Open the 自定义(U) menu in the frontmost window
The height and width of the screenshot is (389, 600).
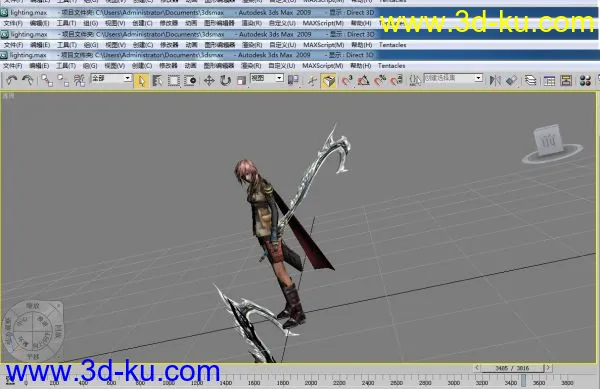click(x=282, y=66)
